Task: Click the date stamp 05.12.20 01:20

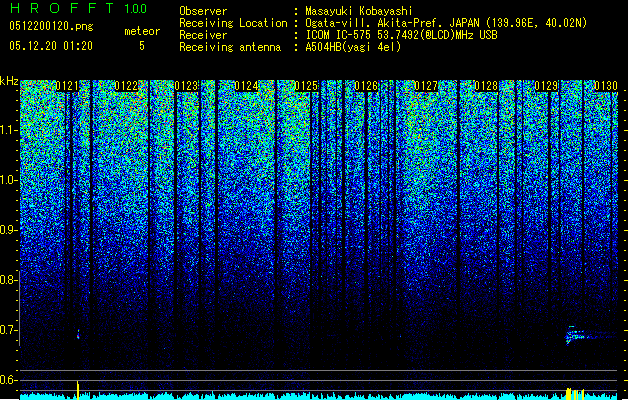Action: pyautogui.click(x=51, y=46)
